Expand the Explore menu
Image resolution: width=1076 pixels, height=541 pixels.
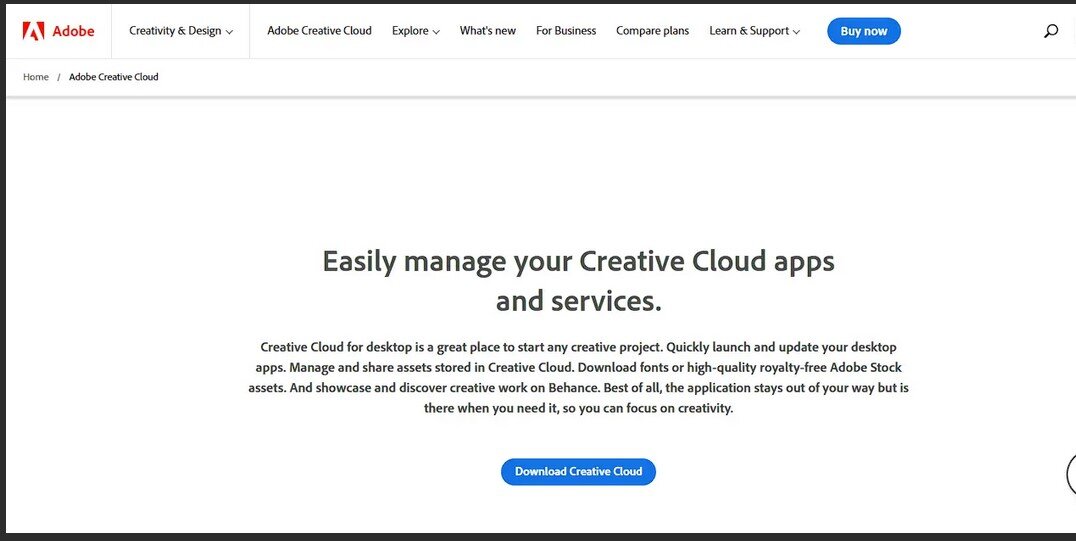416,31
